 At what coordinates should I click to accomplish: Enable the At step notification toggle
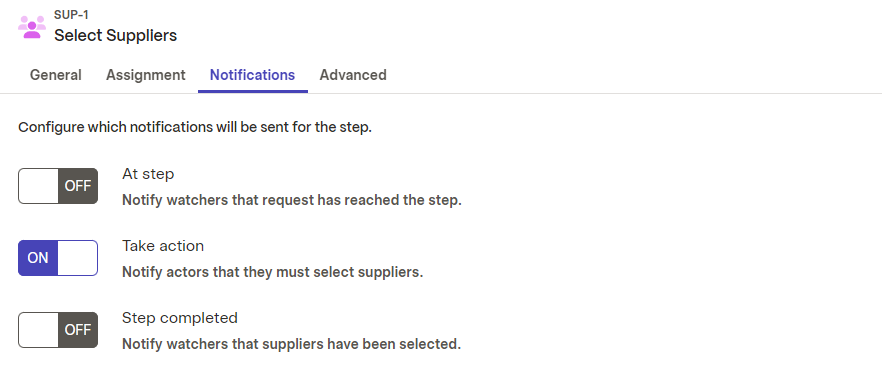click(x=58, y=186)
